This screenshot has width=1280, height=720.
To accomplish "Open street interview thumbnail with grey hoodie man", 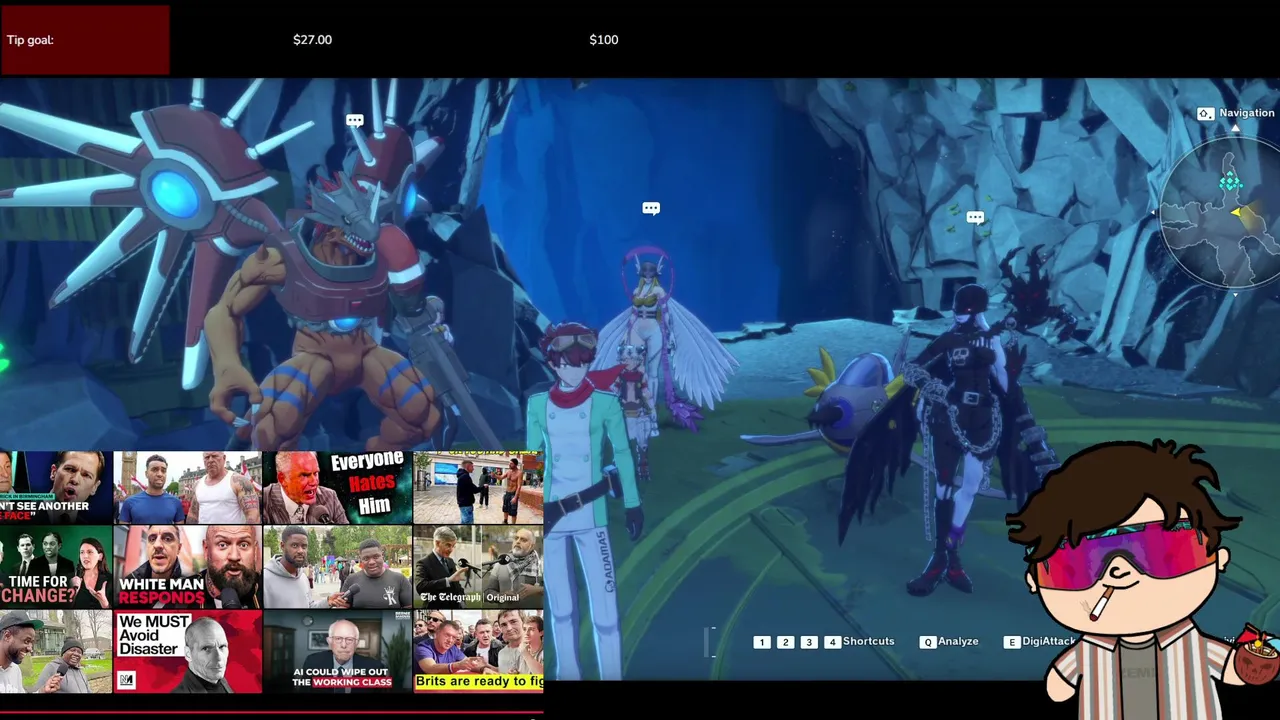I will (337, 567).
